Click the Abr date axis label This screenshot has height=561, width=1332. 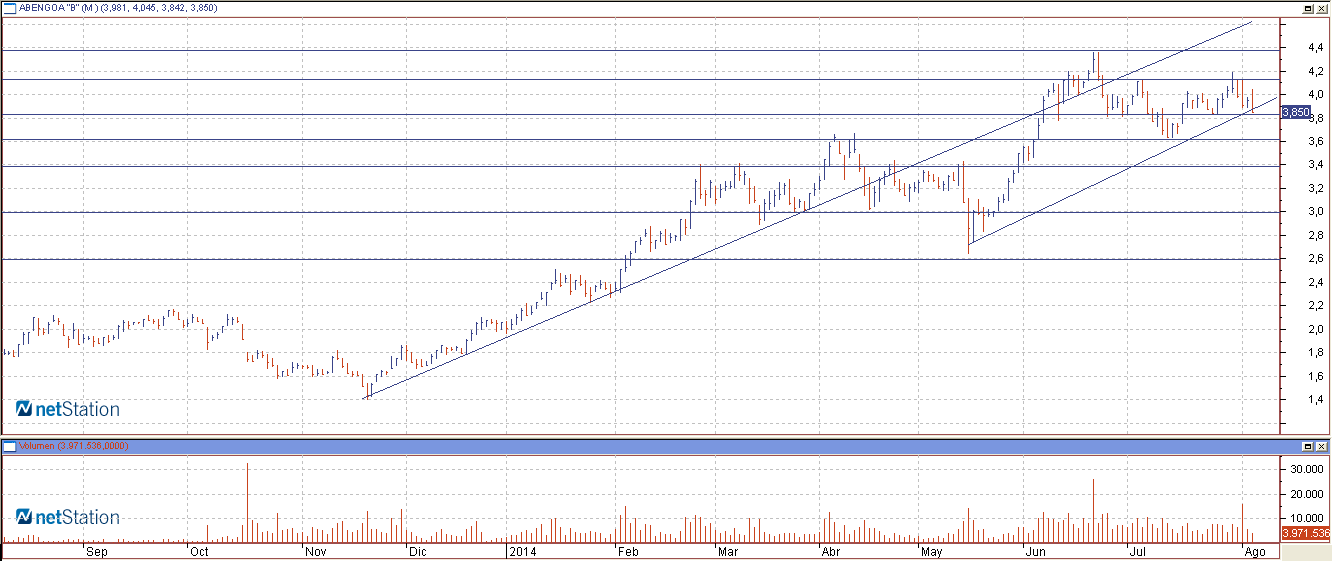(830, 551)
